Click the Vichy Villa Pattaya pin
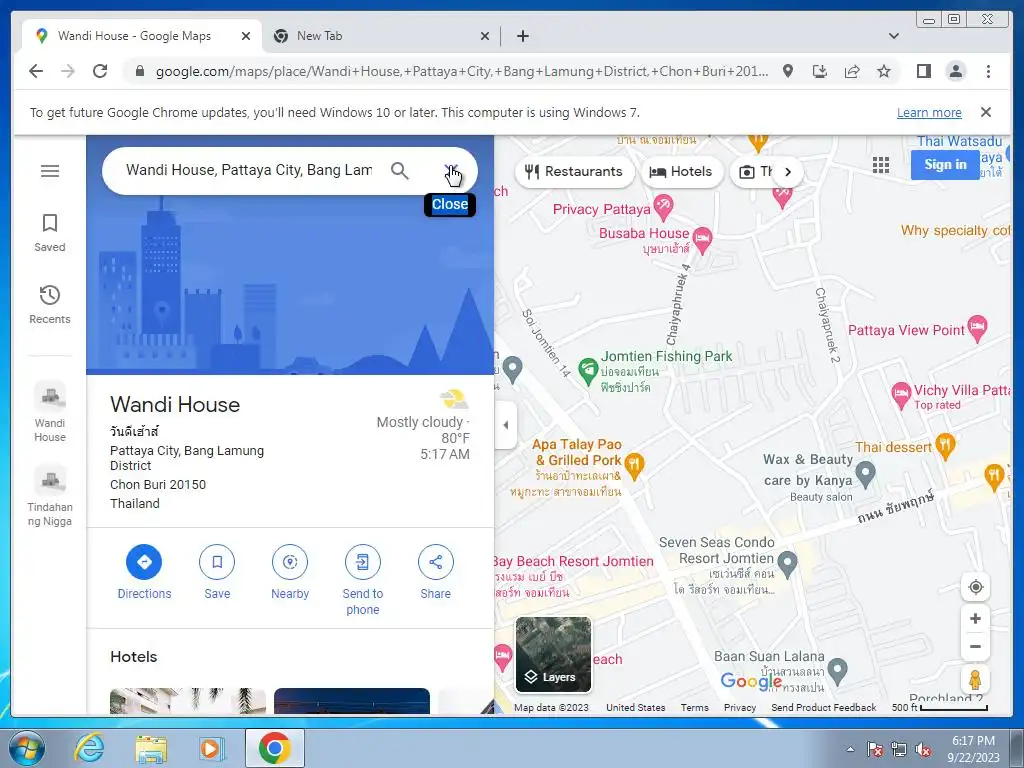 tap(901, 395)
